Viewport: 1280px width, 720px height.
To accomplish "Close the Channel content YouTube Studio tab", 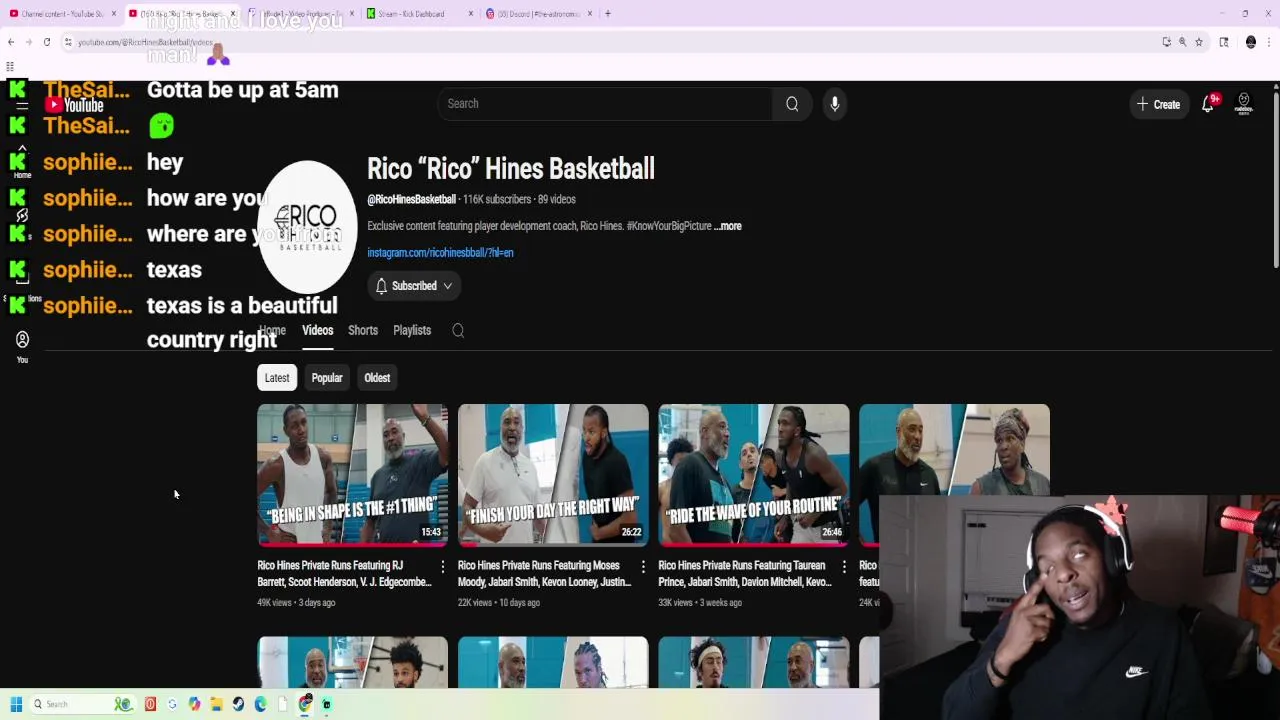I will [114, 14].
